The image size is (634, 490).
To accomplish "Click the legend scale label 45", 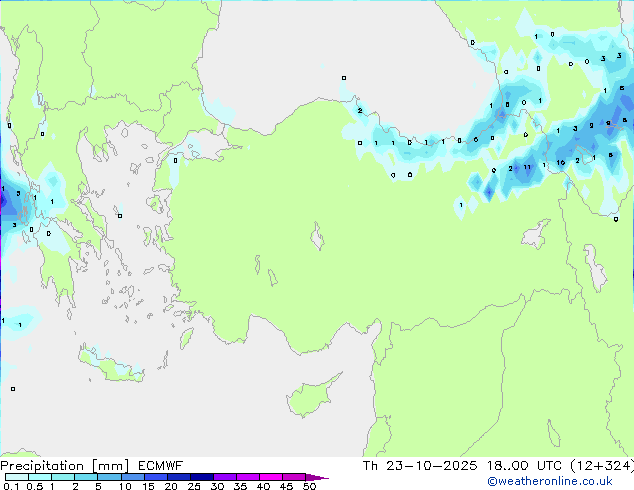I will point(286,486).
